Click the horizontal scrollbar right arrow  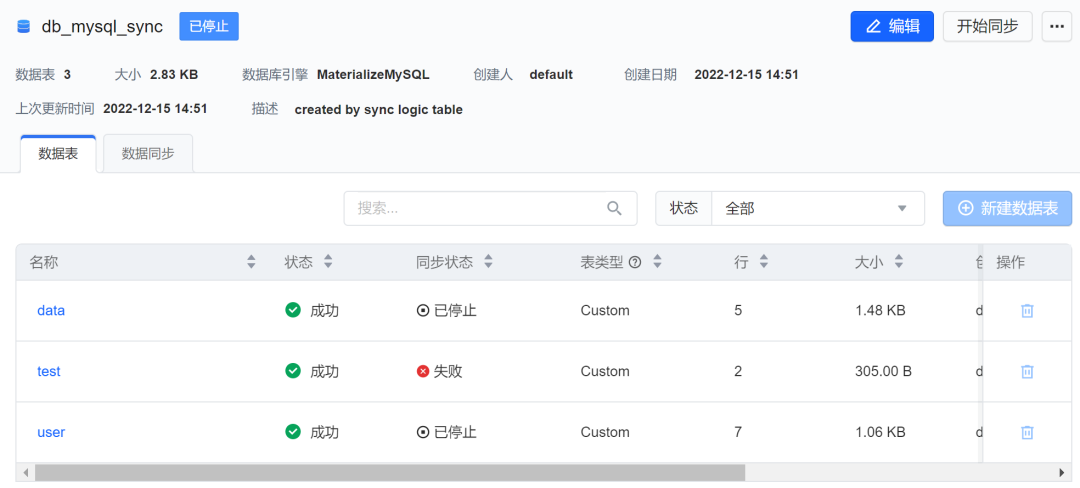tap(1062, 472)
